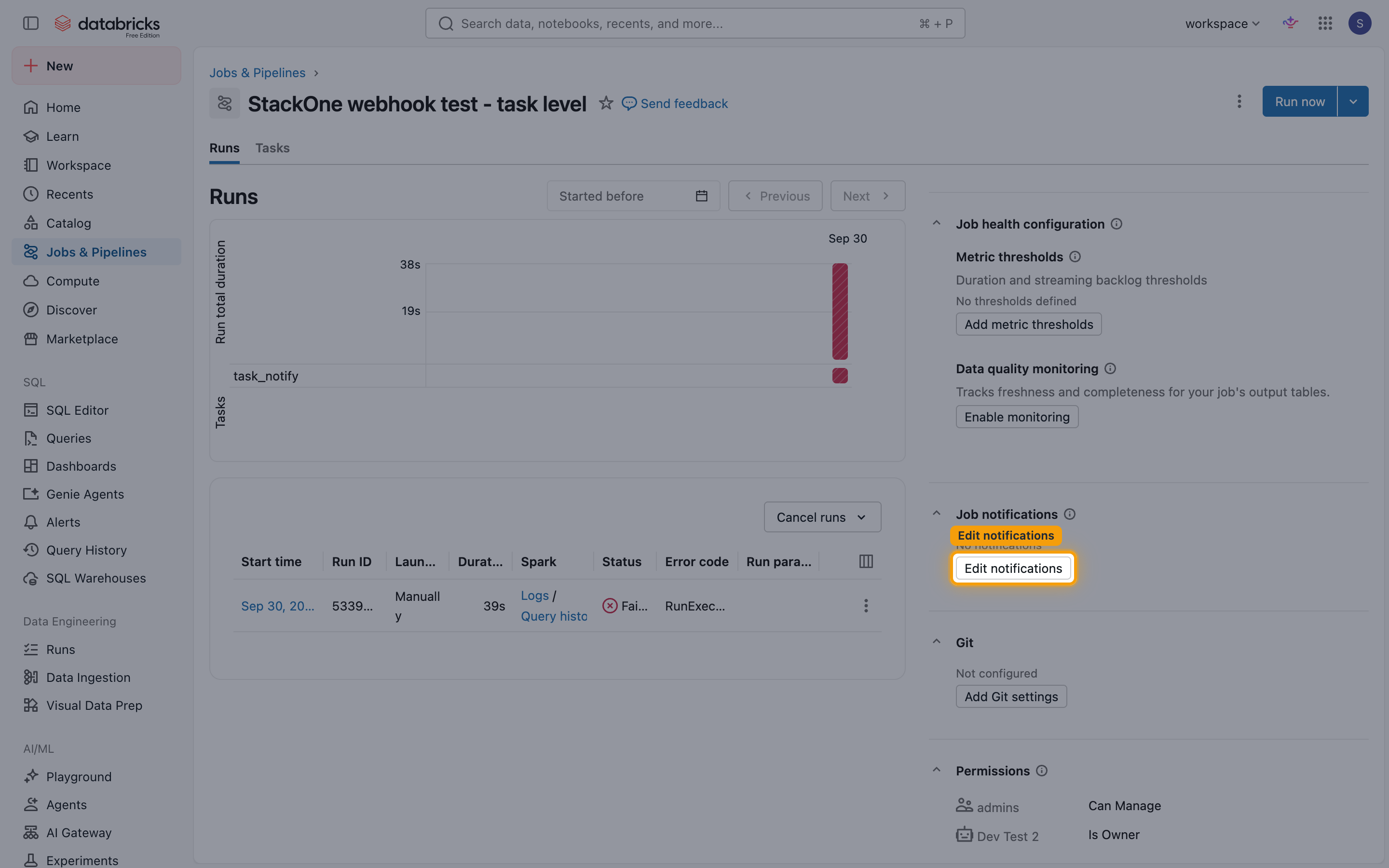Open Dashboards in the sidebar
Viewport: 1389px width, 868px height.
point(96,466)
